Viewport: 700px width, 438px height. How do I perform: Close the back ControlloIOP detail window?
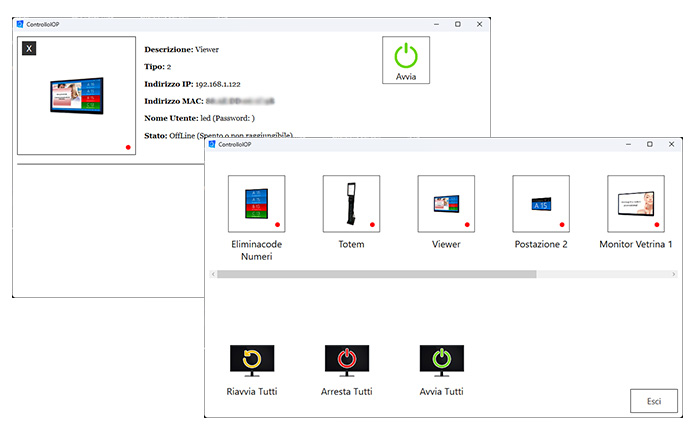coord(479,24)
